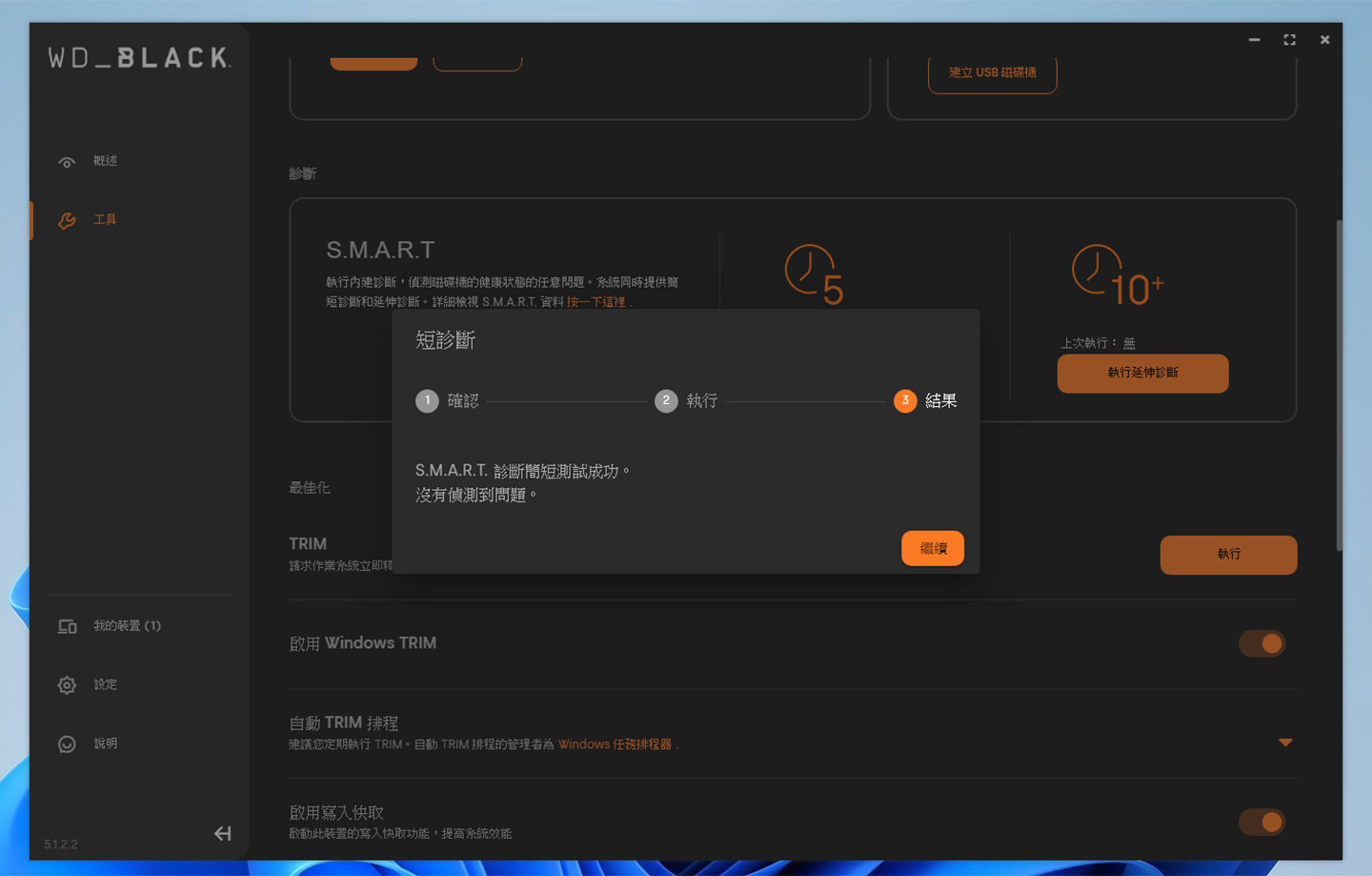Turn off the 啟用寫入快取 toggle
This screenshot has height=876, width=1372.
click(1262, 821)
